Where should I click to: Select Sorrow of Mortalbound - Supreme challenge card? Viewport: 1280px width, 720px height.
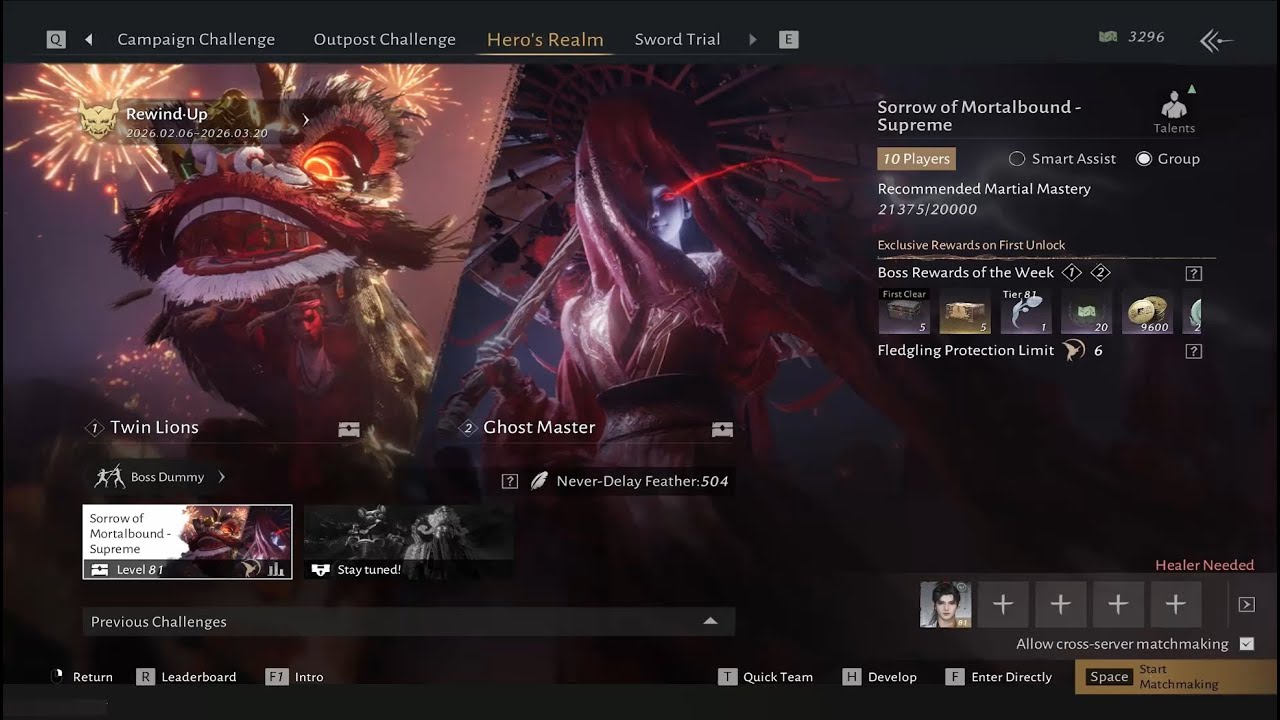click(188, 542)
